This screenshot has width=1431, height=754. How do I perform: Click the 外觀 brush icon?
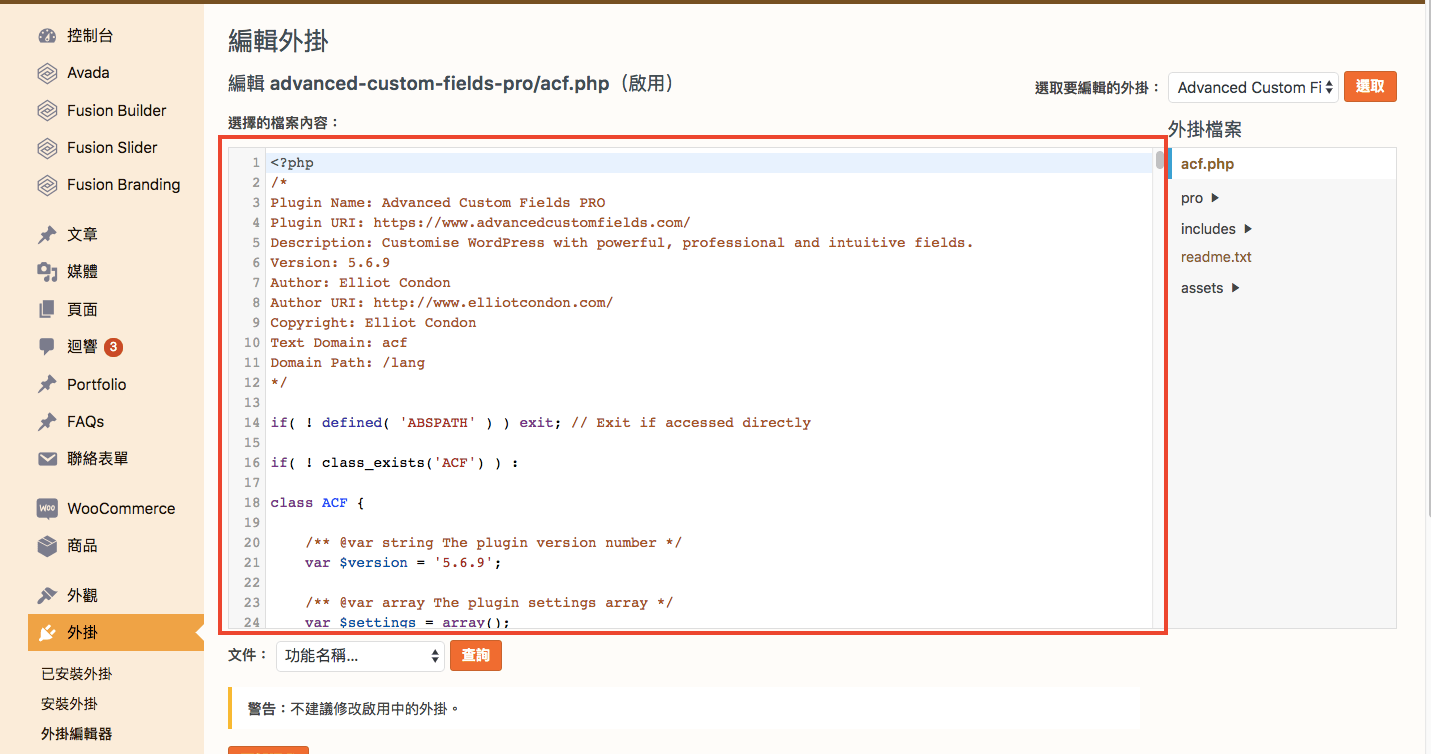pos(47,596)
